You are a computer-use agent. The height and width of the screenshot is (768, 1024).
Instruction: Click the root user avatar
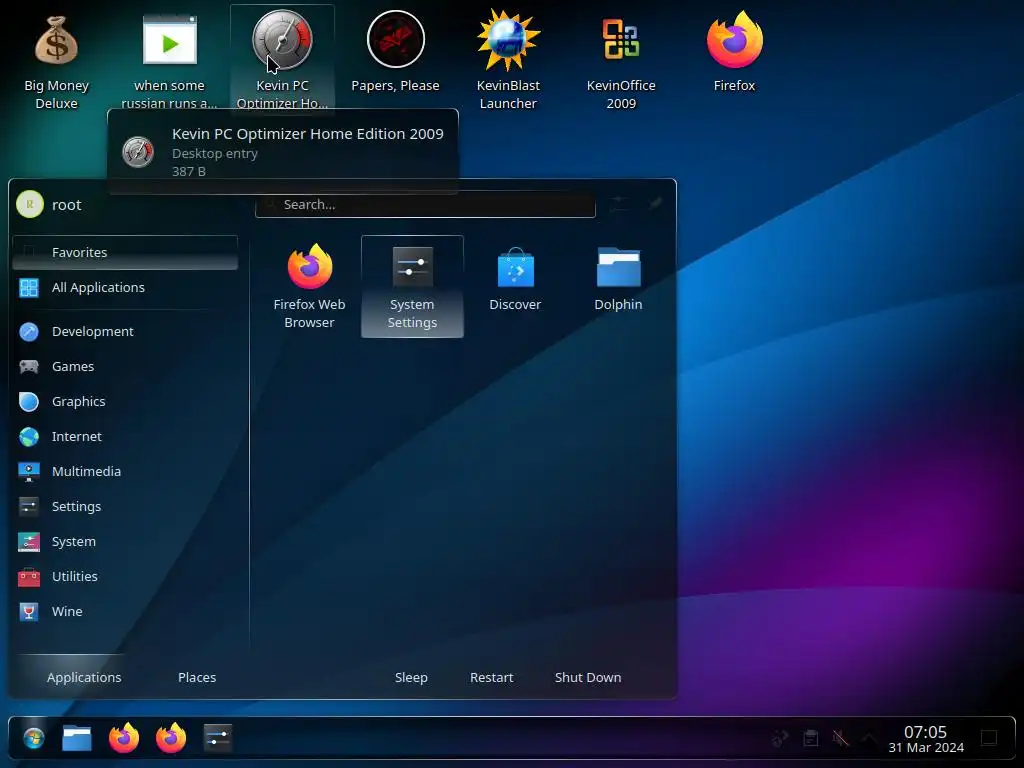coord(29,204)
